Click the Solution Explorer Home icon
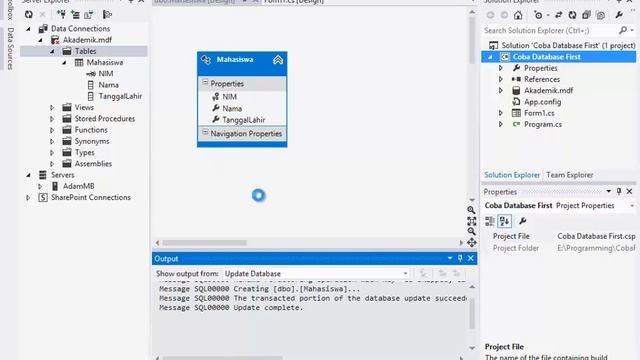Viewport: 640px width, 360px height. (x=518, y=15)
